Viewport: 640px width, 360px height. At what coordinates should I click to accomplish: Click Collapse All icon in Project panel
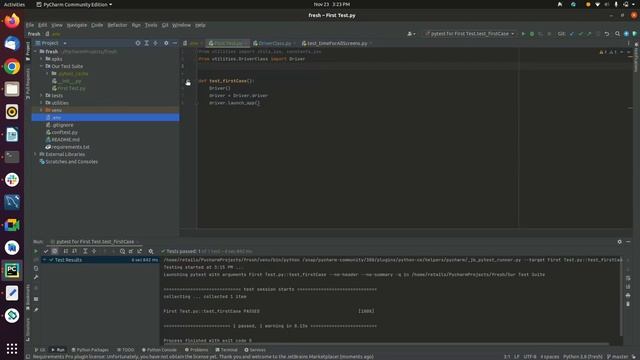tap(156, 43)
